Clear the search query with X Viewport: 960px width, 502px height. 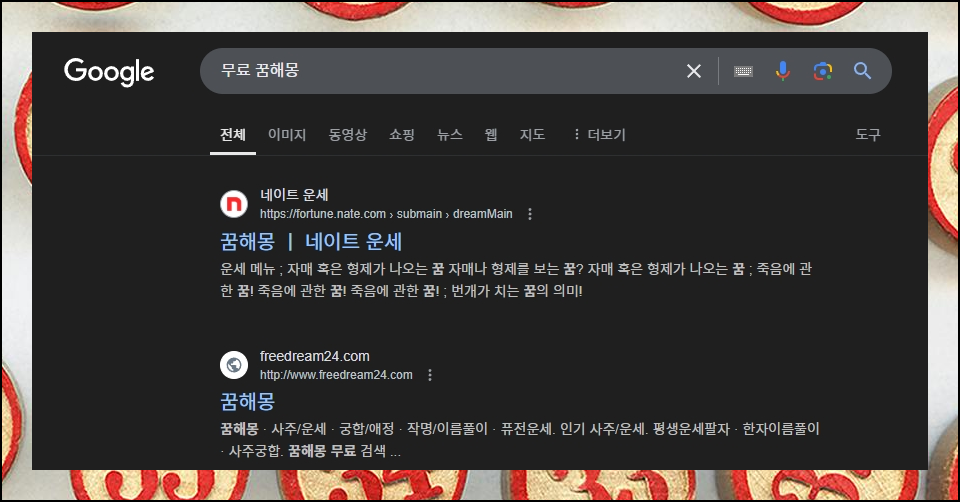(694, 71)
